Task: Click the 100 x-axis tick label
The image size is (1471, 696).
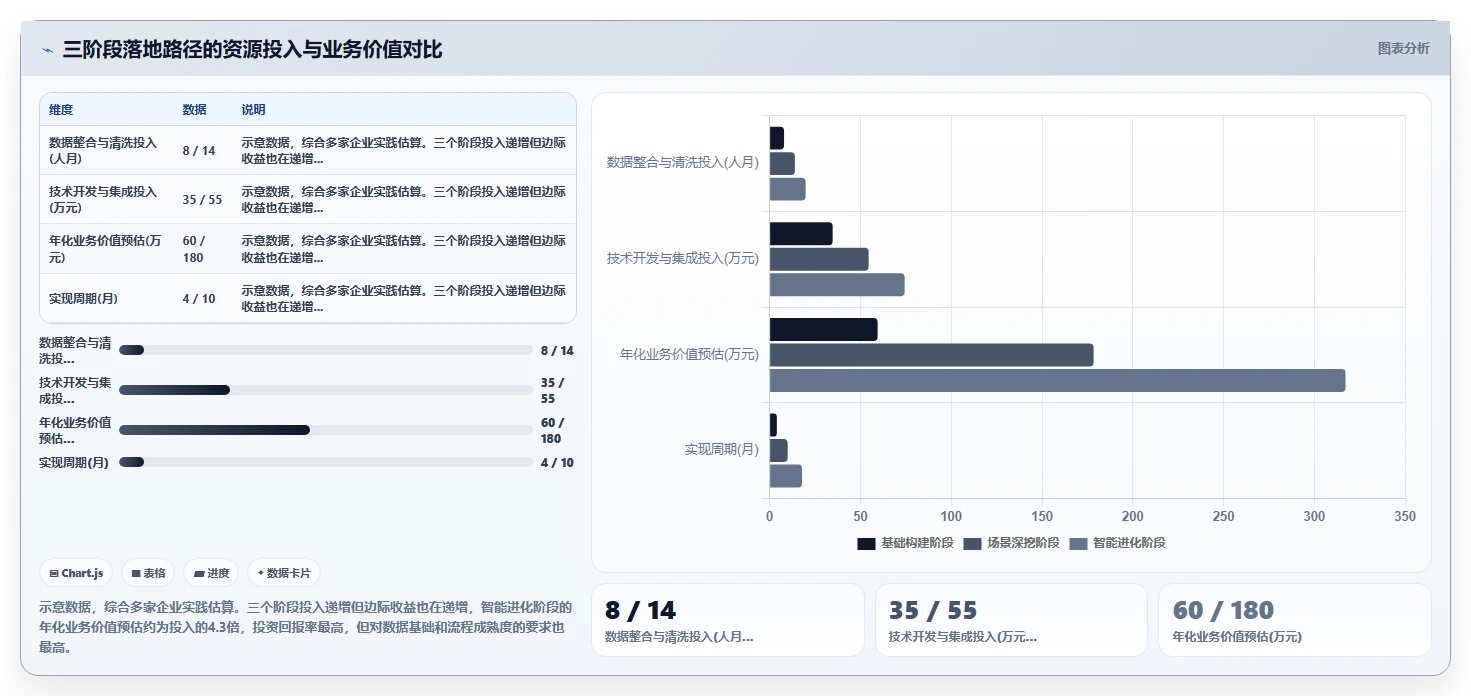Action: (951, 516)
